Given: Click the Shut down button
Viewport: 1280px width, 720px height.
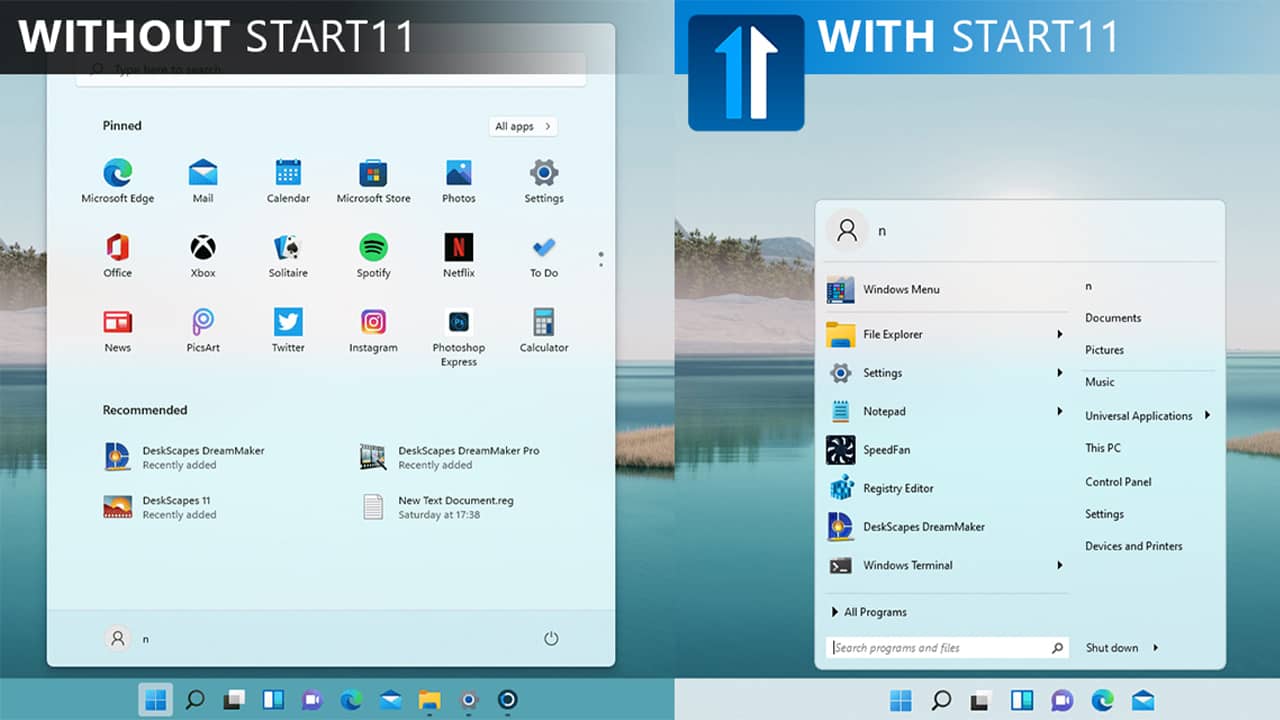Looking at the screenshot, I should tap(1112, 648).
